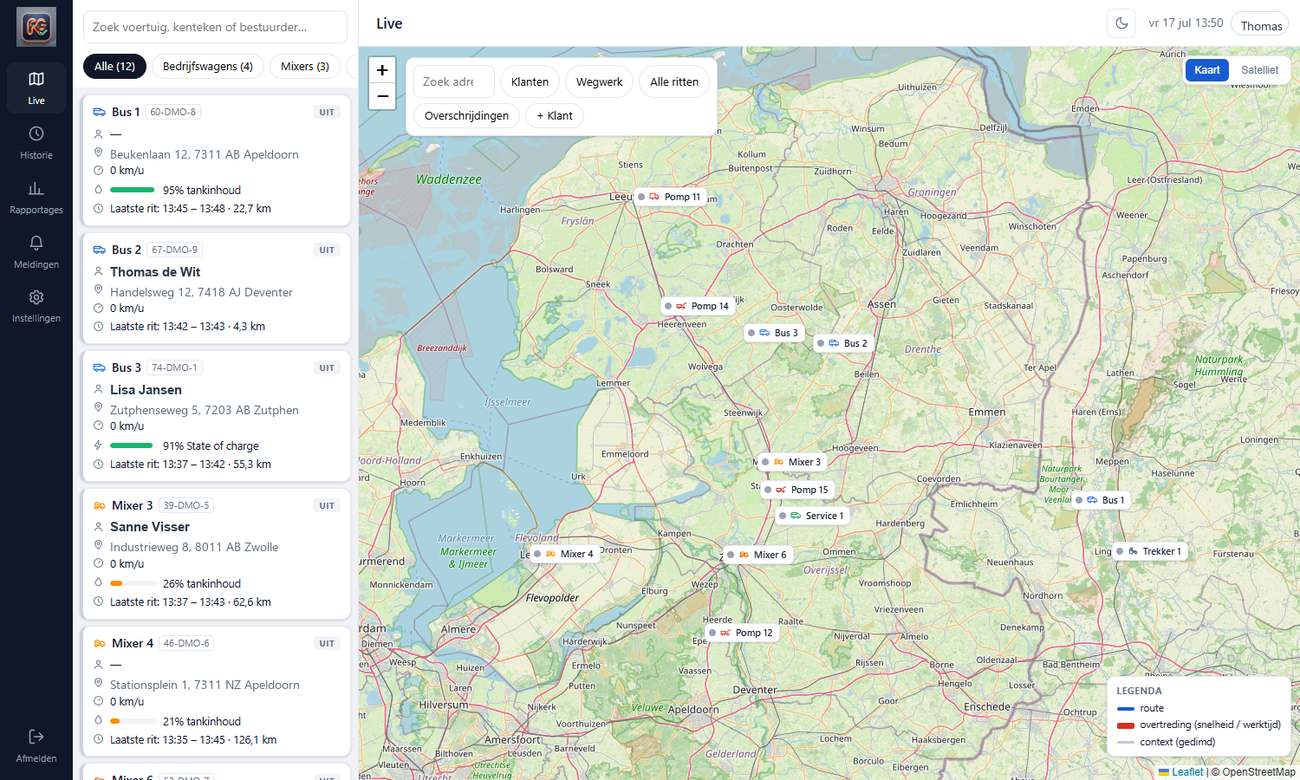
Task: Select Pomp 11 marker on the map
Action: tap(671, 197)
